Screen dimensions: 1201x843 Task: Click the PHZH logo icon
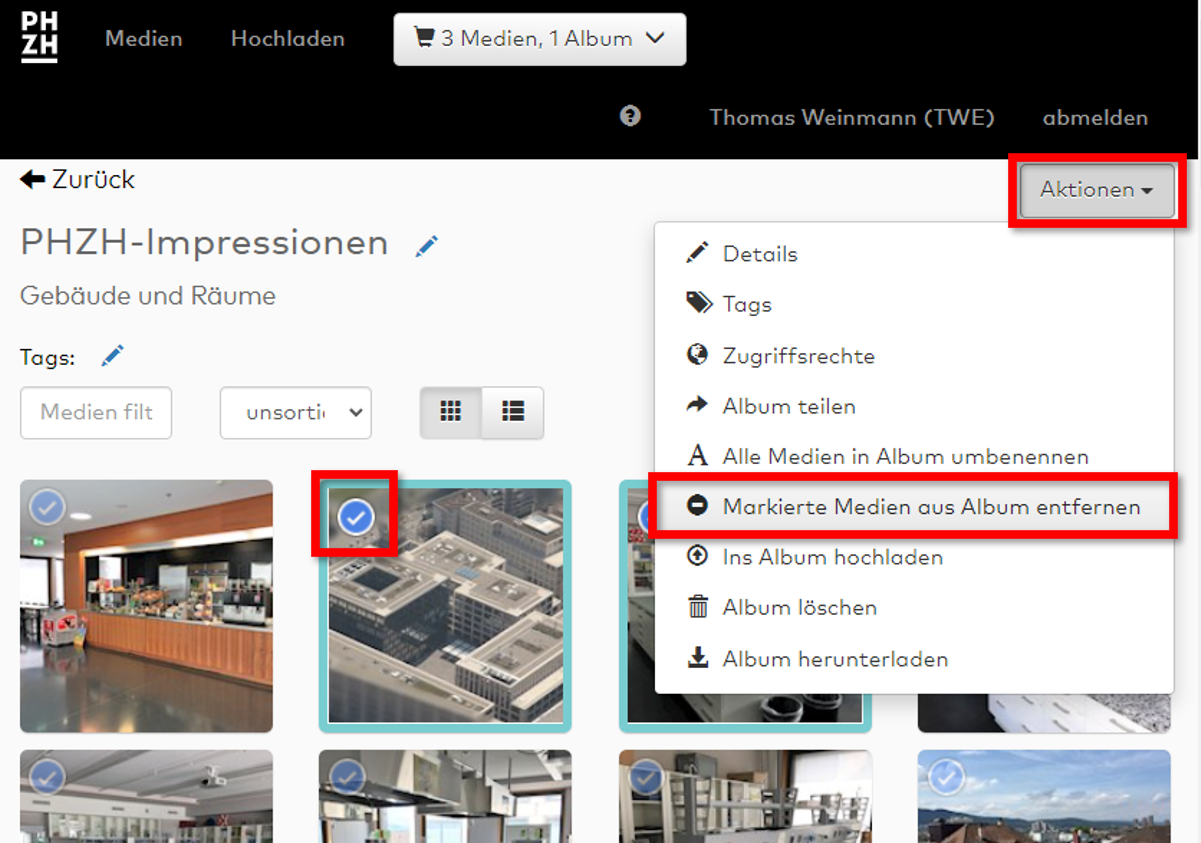point(40,38)
